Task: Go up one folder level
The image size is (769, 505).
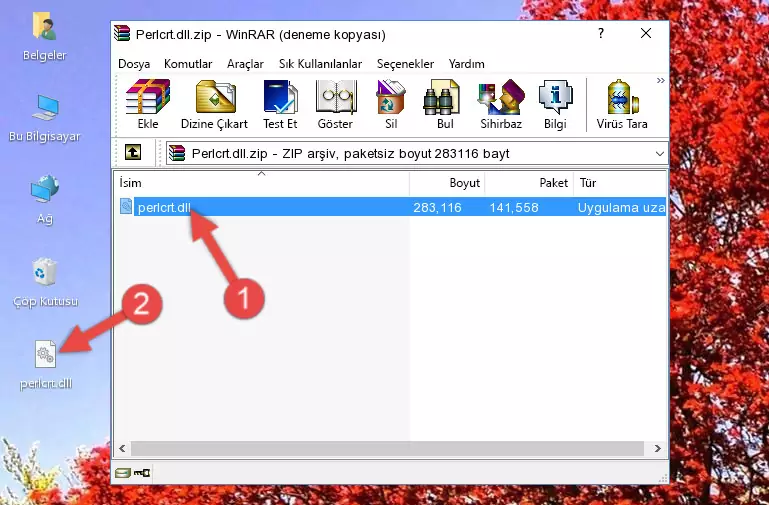Action: 132,152
